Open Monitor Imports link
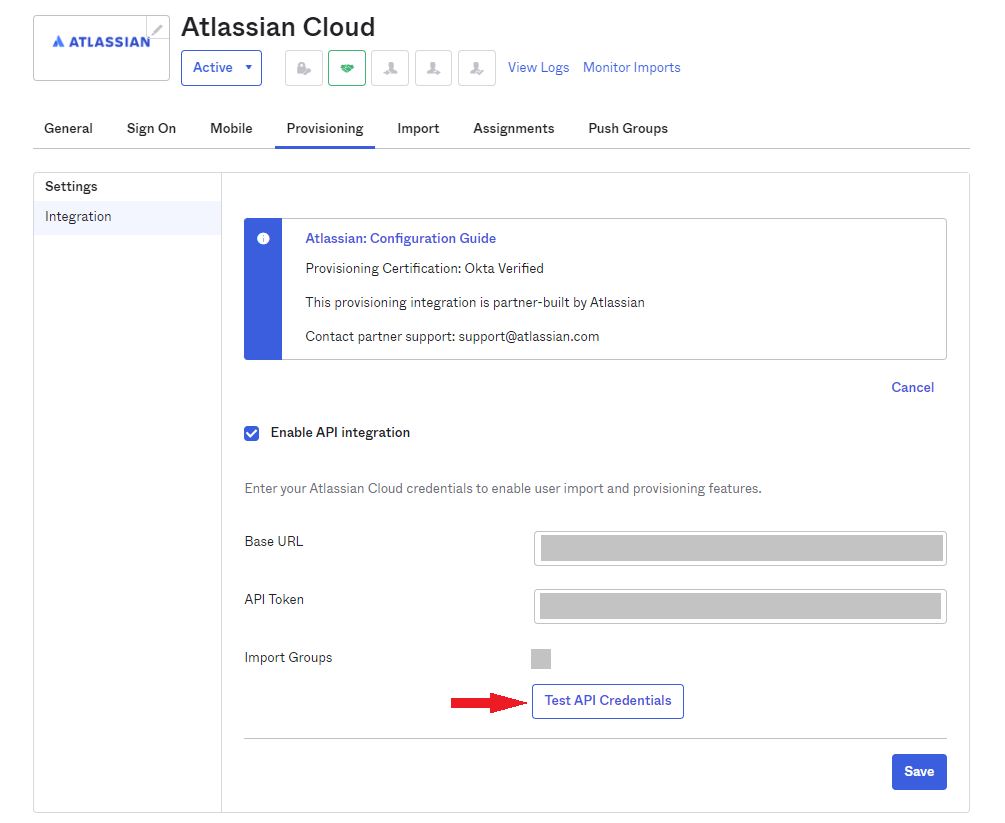This screenshot has width=1005, height=823. click(x=631, y=67)
